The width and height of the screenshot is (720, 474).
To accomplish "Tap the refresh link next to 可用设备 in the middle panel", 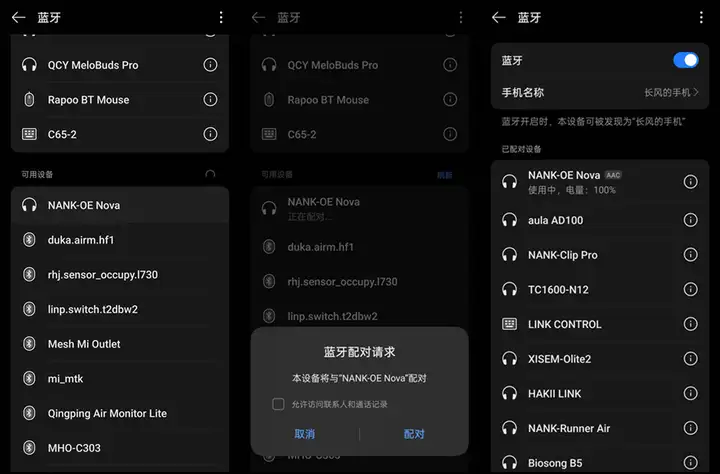I will coord(444,175).
